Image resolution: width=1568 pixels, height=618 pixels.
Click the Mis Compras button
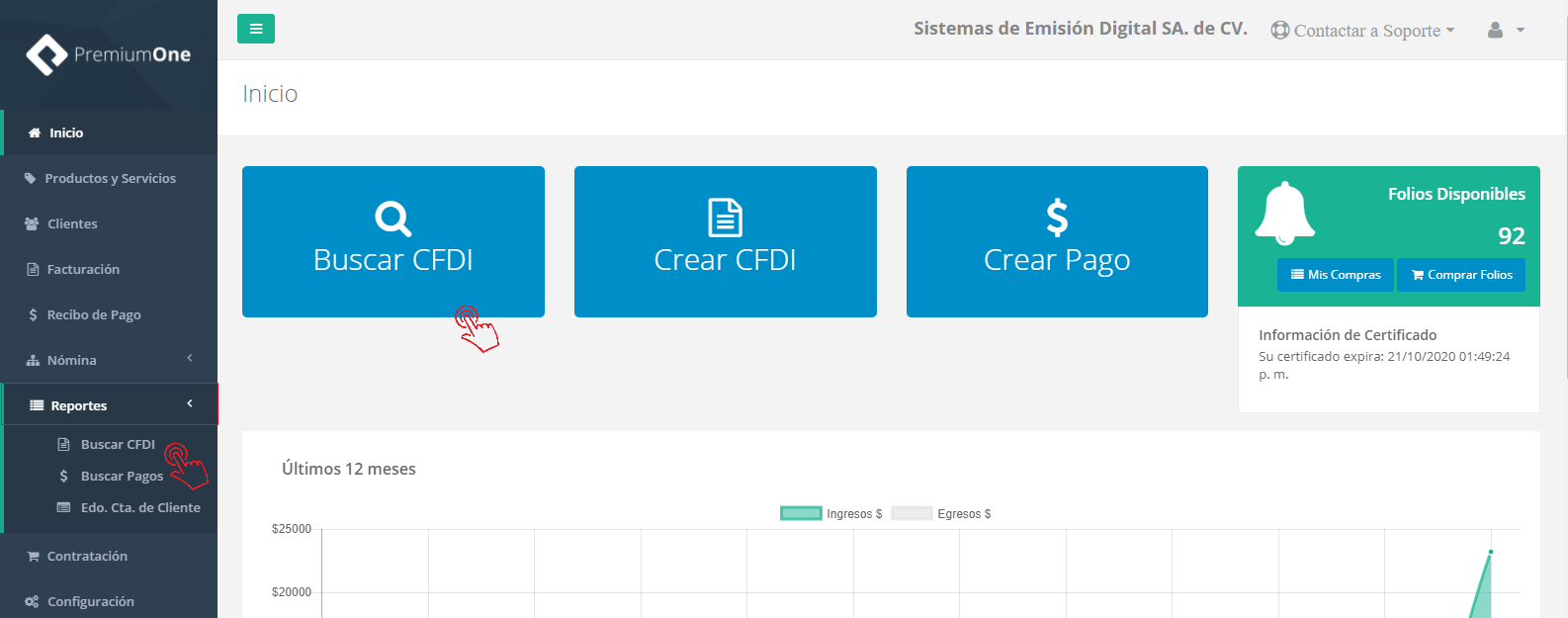1336,275
